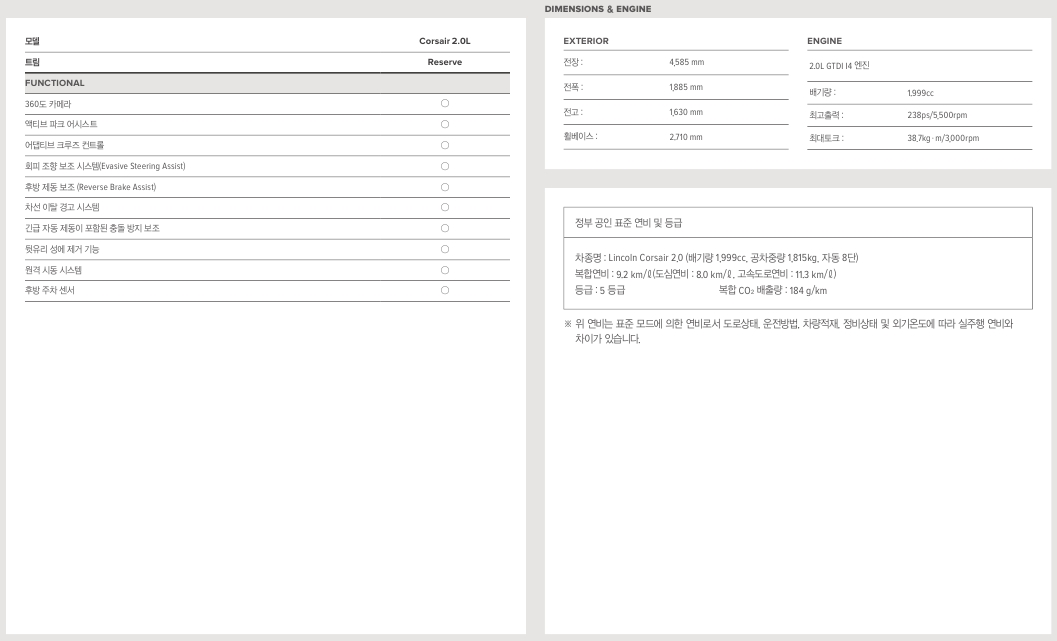Click the ※ fuel economy disclaimer note

click(788, 331)
